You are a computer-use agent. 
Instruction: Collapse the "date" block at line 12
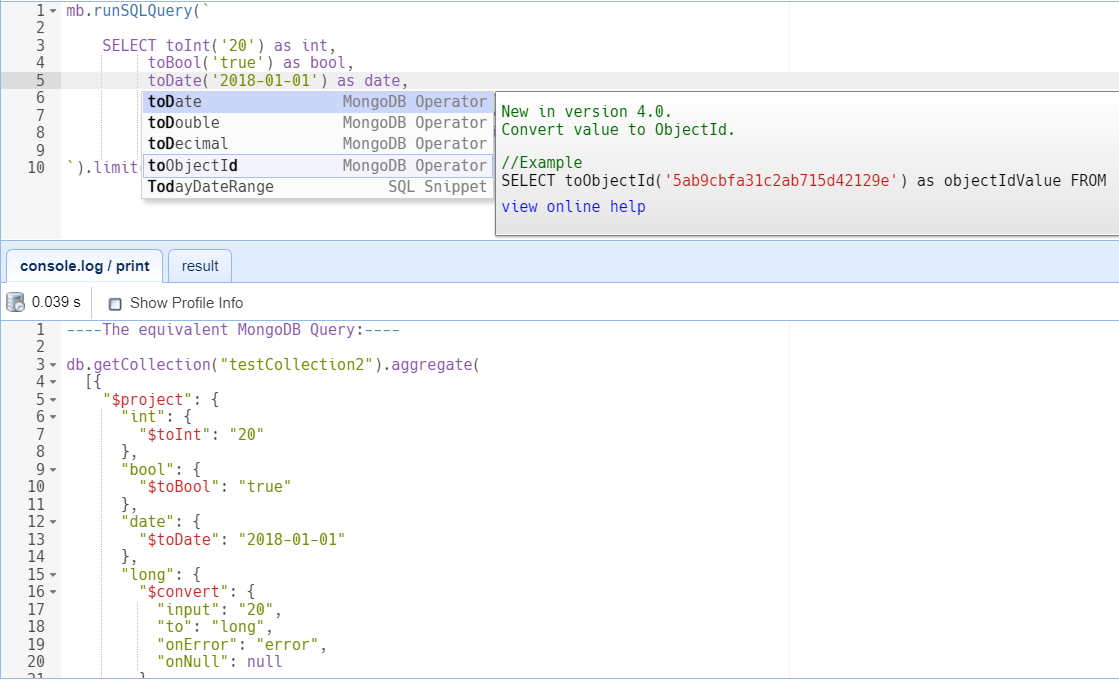53,521
